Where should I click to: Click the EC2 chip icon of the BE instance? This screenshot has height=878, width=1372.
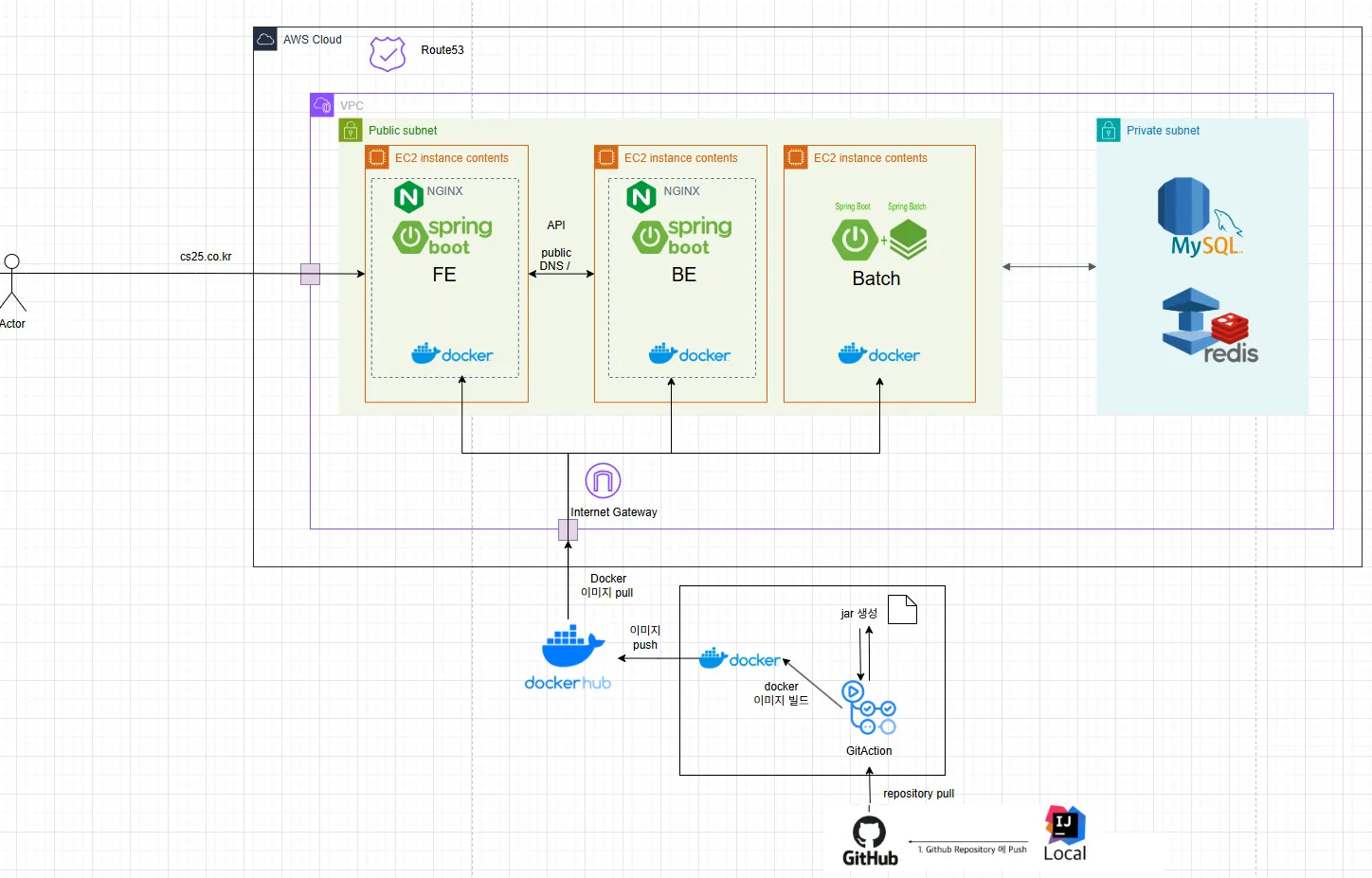(x=606, y=157)
